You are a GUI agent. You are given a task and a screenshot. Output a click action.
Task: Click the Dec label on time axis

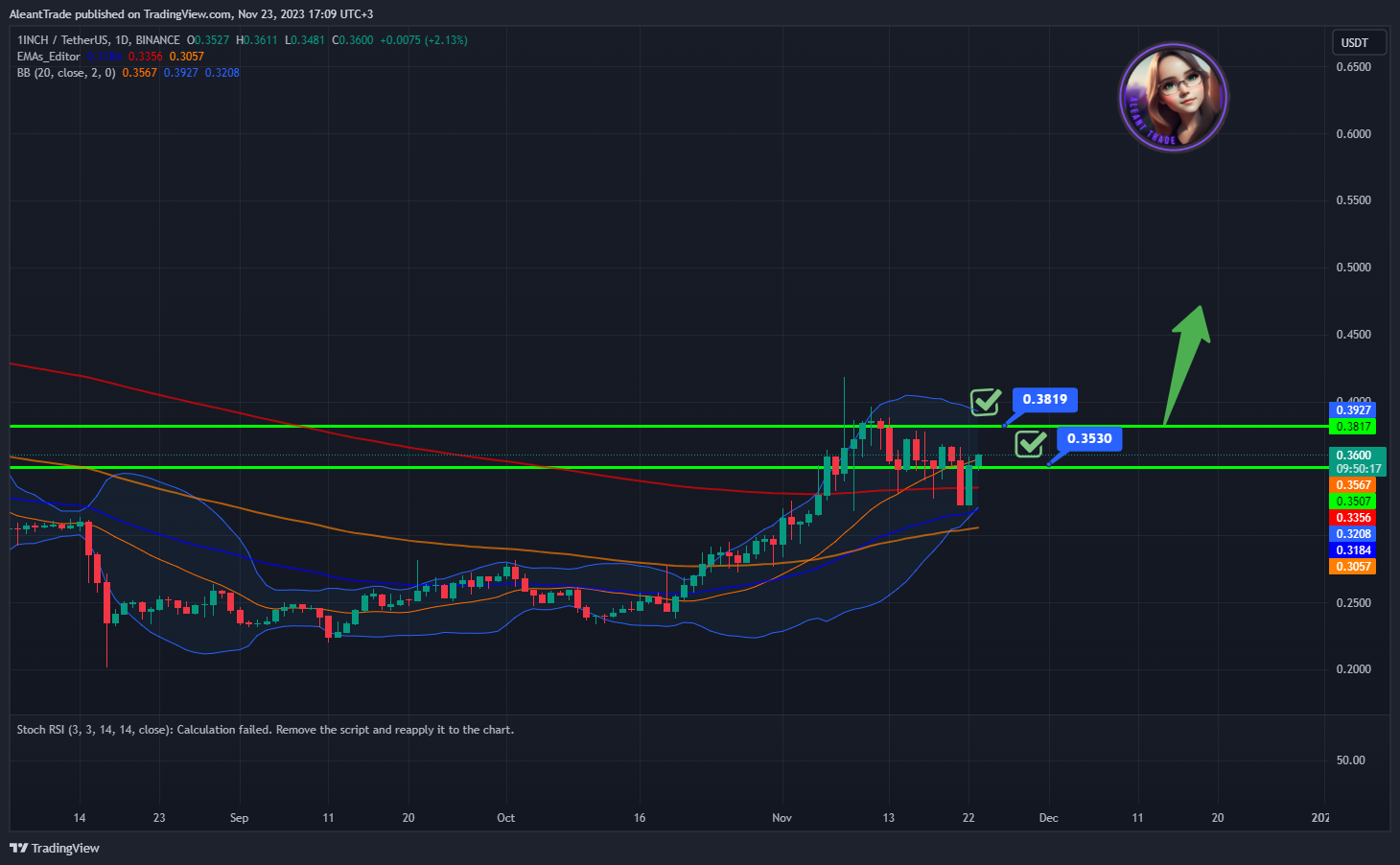click(1049, 818)
